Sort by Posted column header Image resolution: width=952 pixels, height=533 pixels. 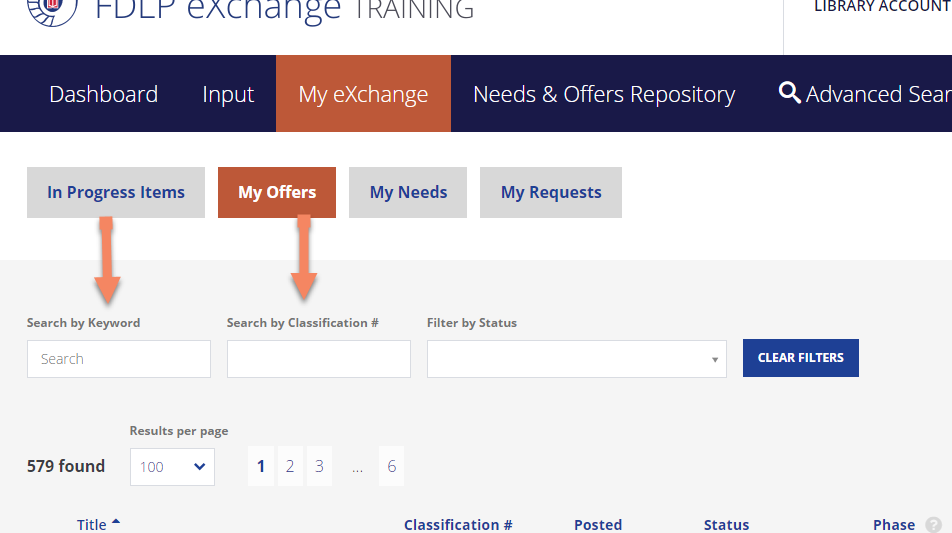coord(598,525)
